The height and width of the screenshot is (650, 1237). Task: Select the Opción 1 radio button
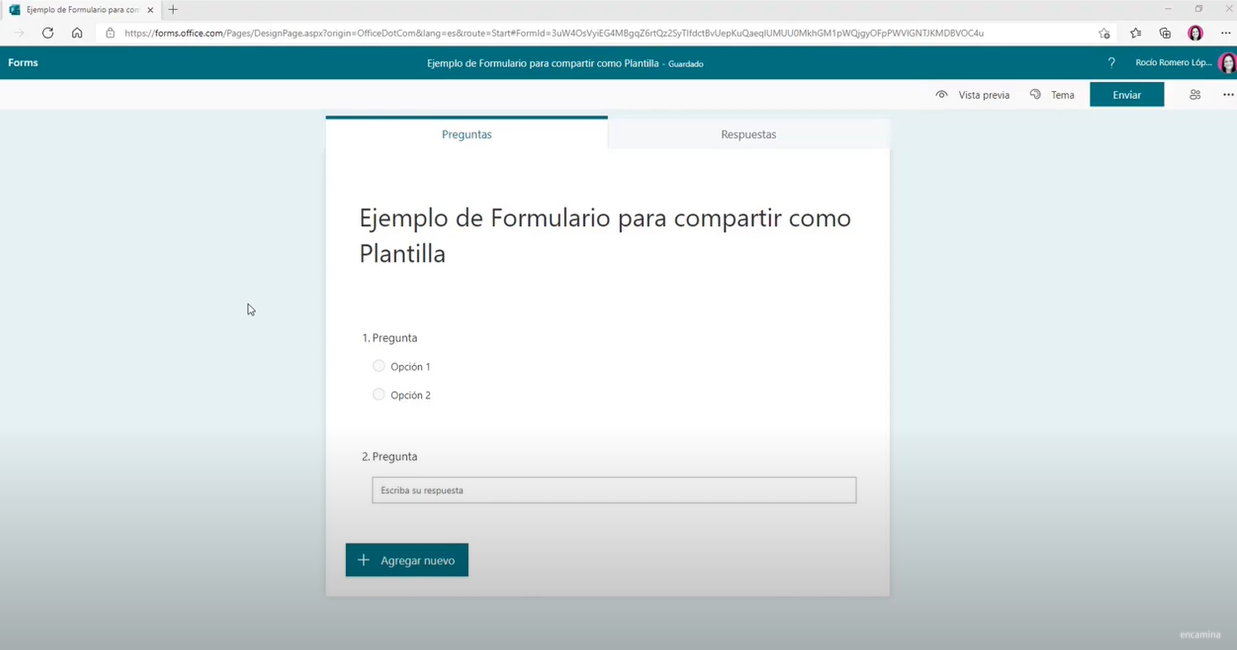click(x=378, y=366)
